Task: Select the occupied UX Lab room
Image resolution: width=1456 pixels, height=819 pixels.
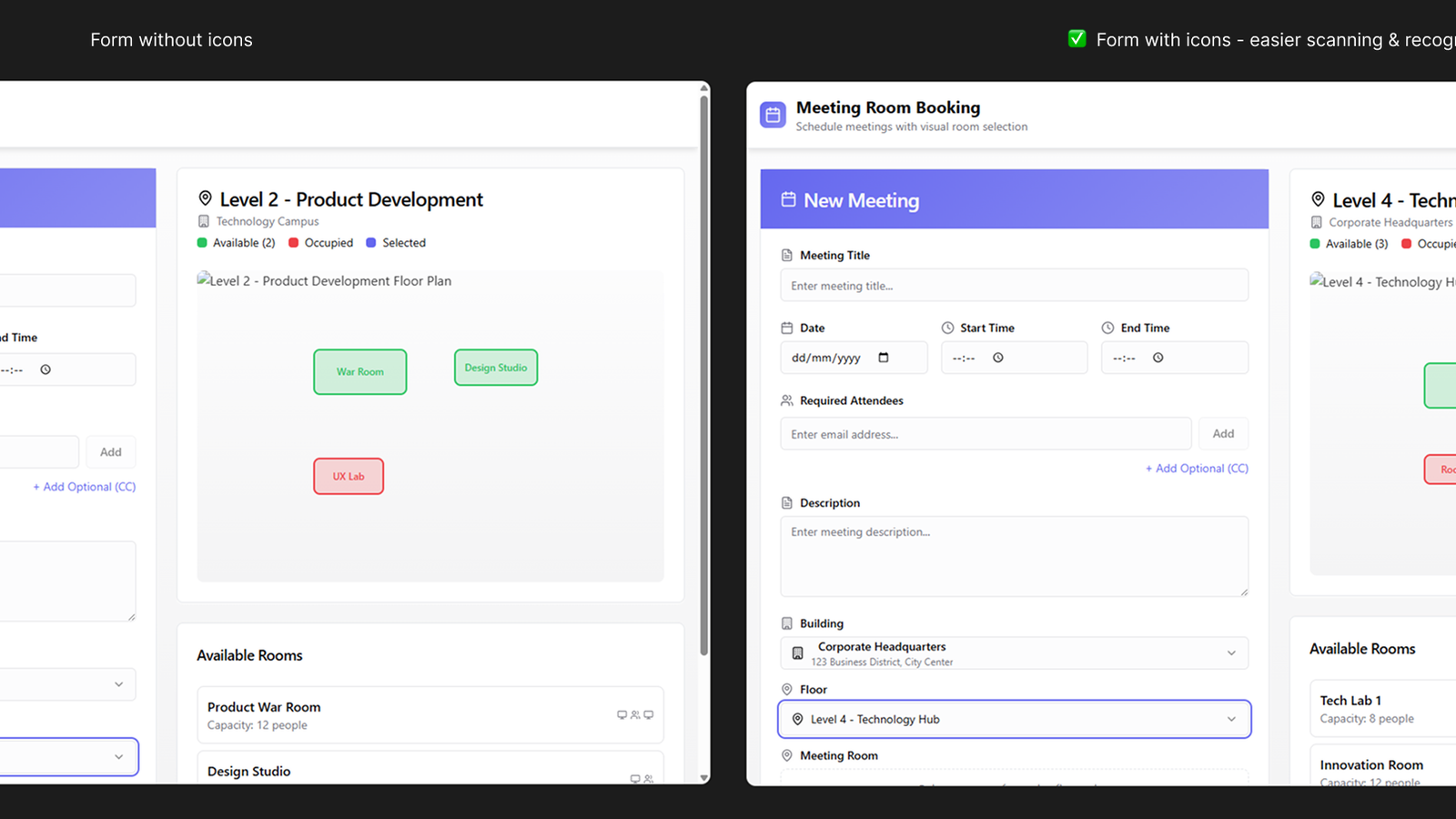Action: (x=349, y=476)
